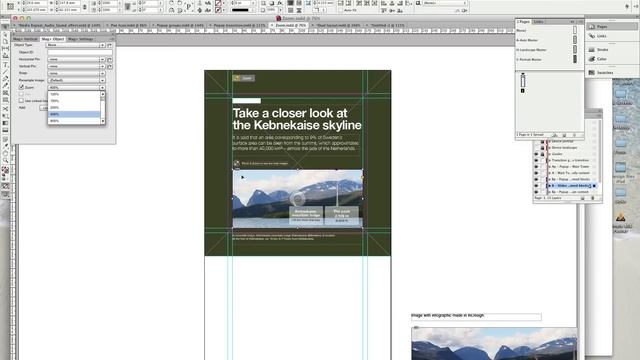Select the V-Portrait Master in Pages panel

pyautogui.click(x=547, y=60)
